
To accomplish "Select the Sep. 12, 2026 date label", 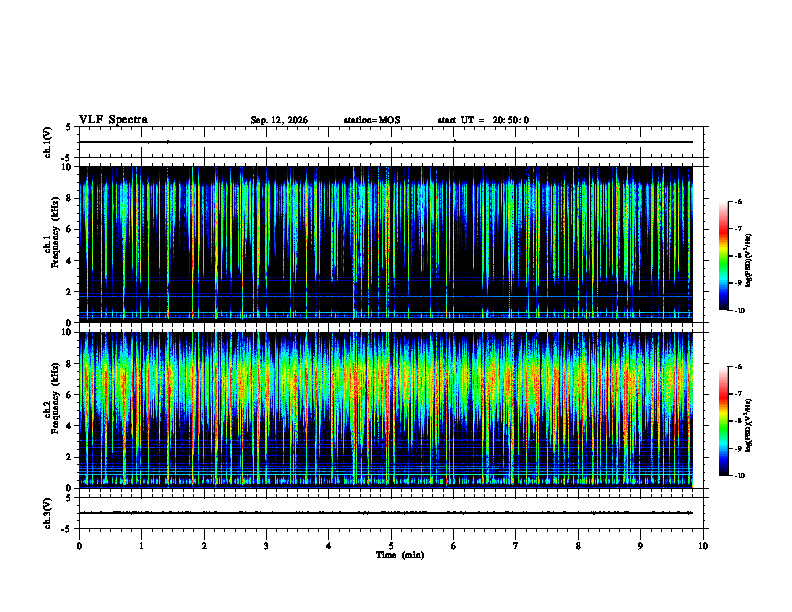I will (279, 120).
